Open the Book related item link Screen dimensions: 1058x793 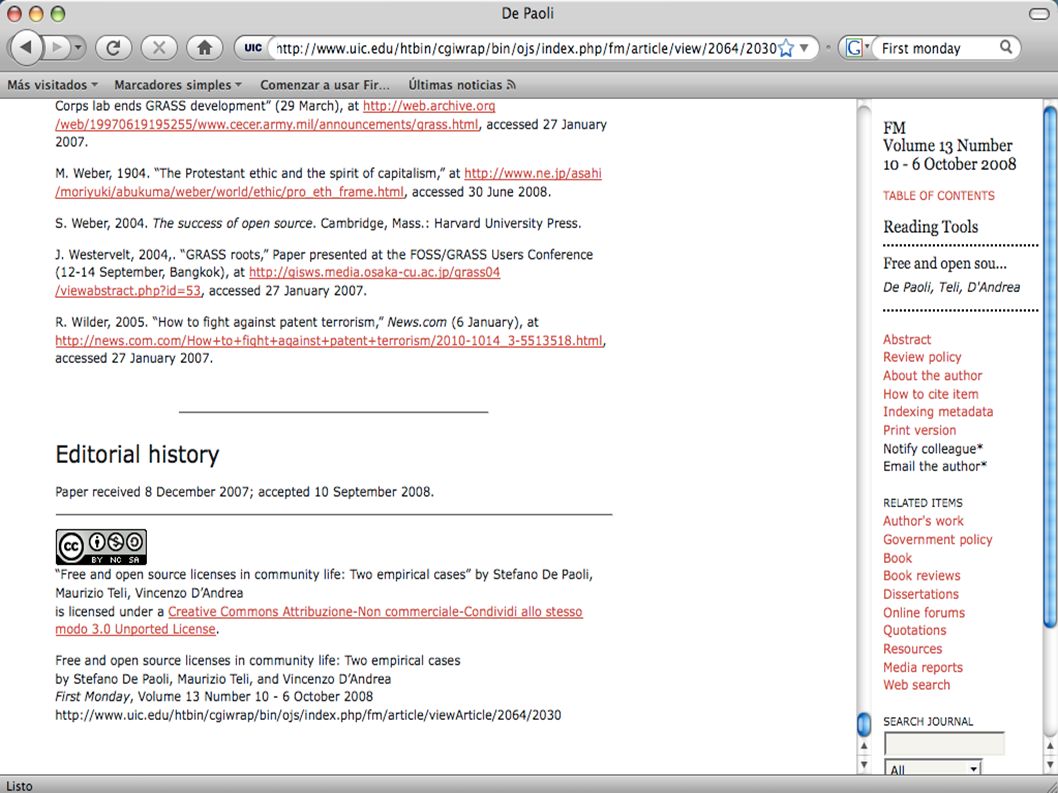897,558
